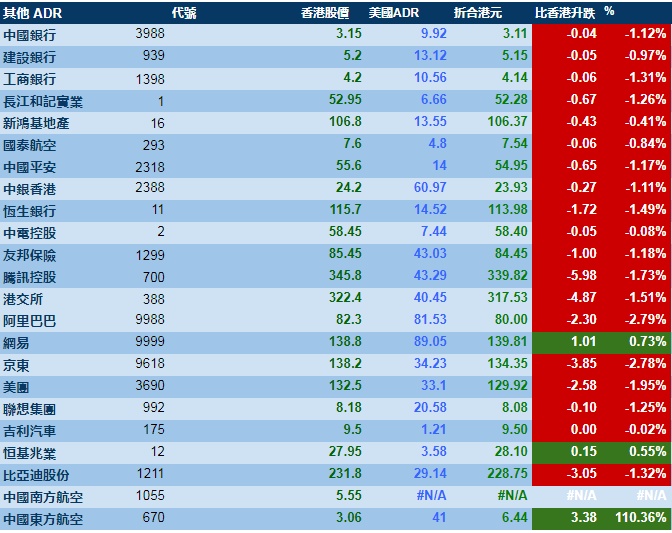Select stock code 3988
Viewport: 672px width, 533px height.
point(150,33)
